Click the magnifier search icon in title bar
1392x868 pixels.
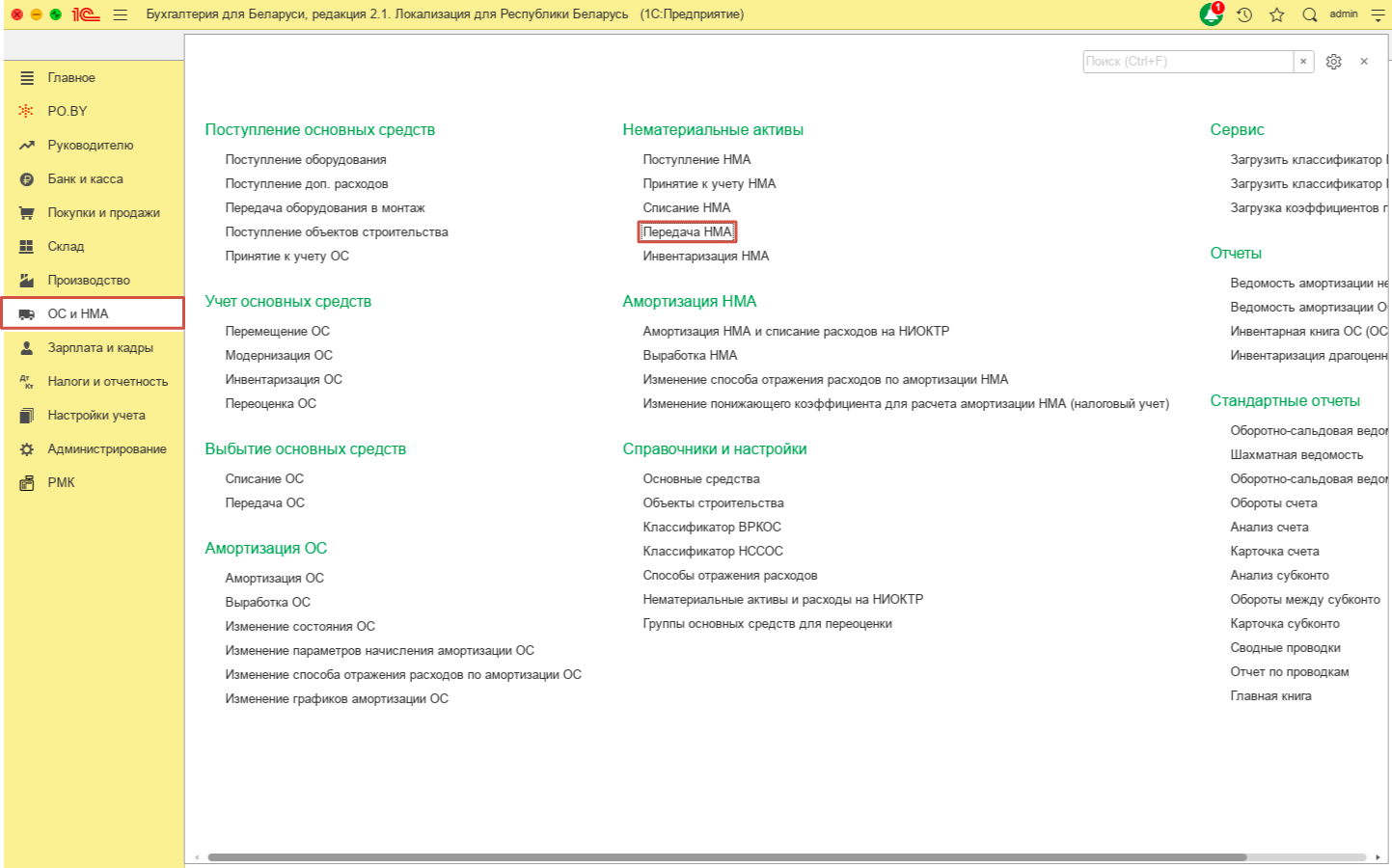tap(1309, 14)
